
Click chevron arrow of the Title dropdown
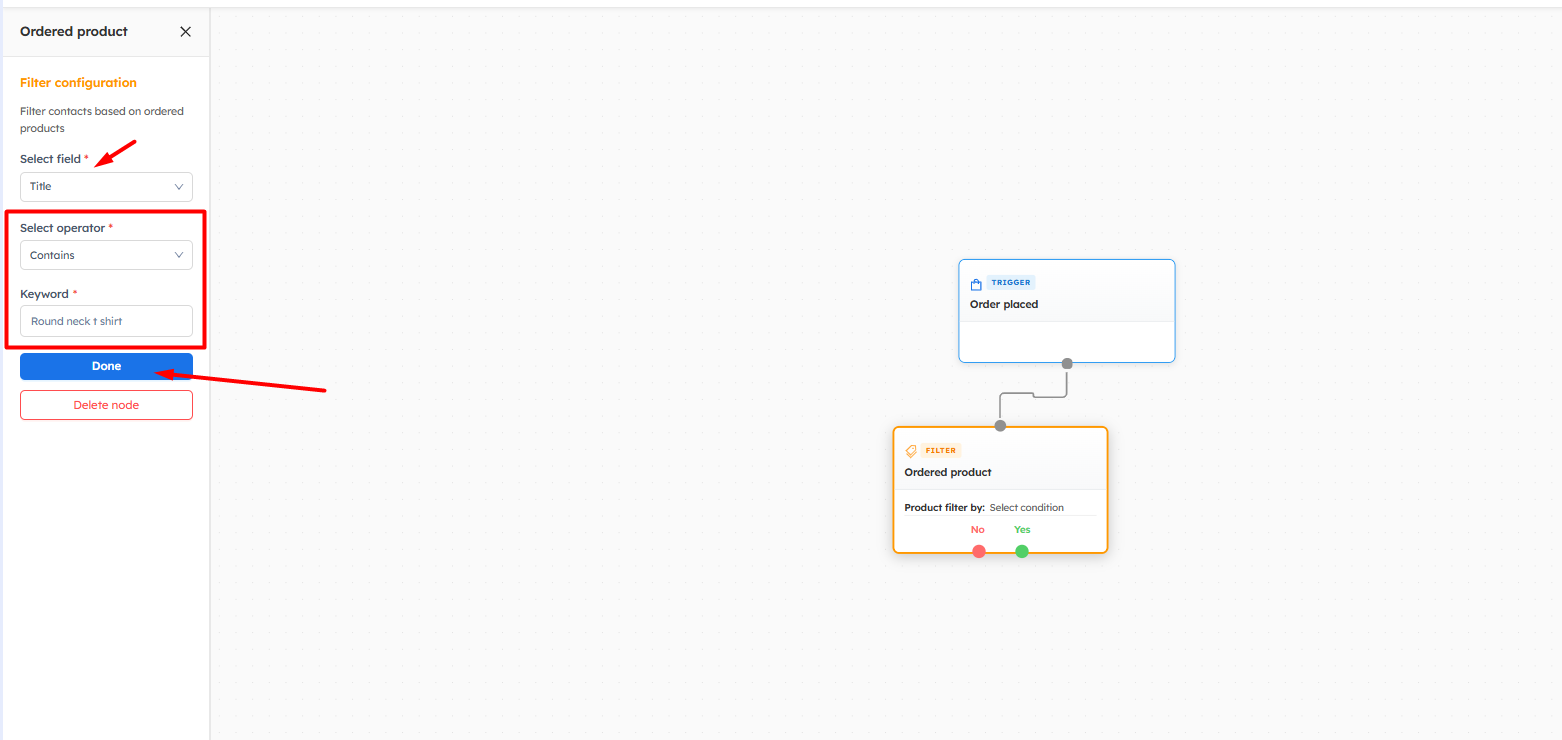pyautogui.click(x=179, y=187)
